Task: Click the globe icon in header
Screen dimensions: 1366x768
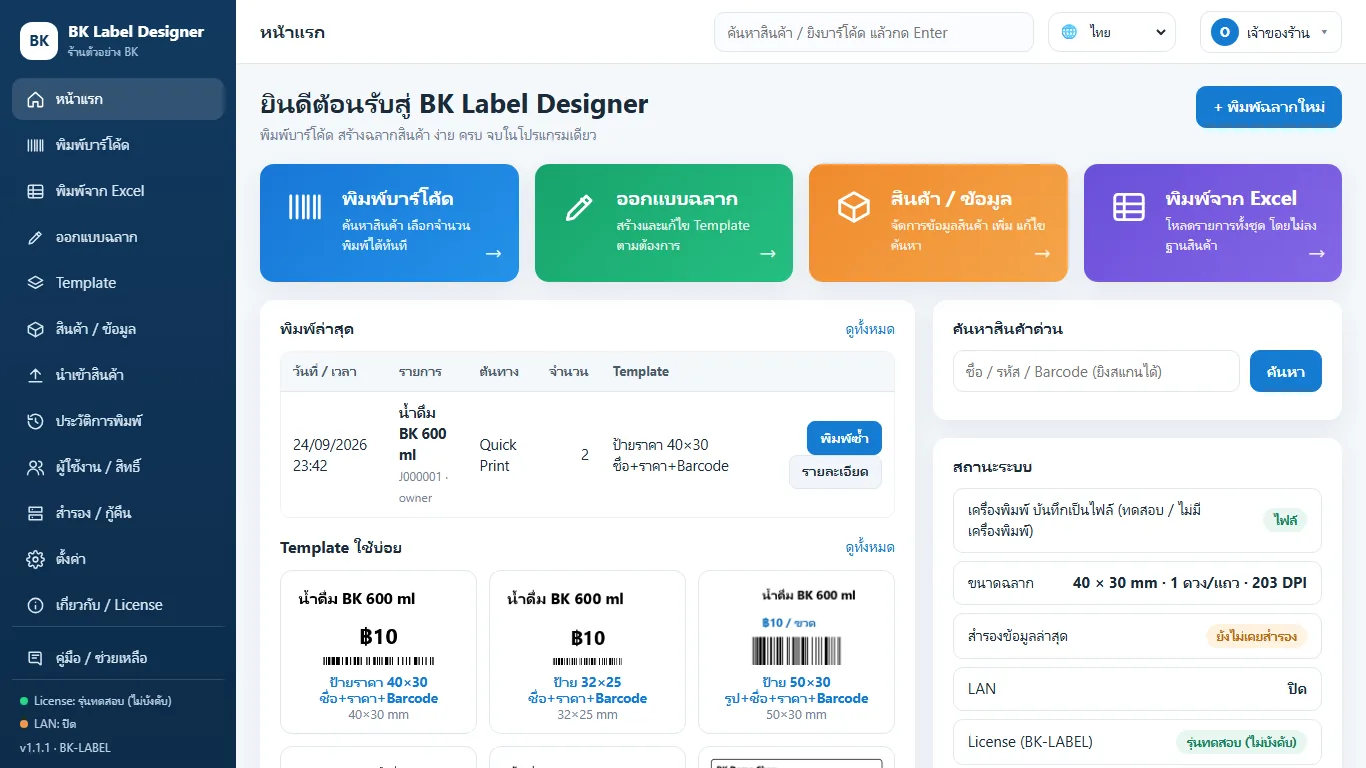Action: 1070,32
